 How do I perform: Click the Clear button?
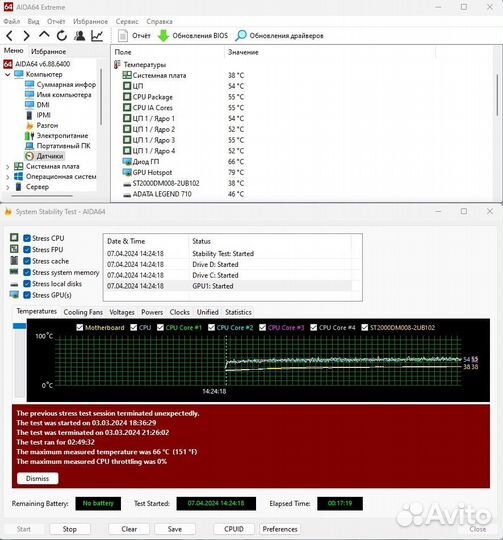tap(129, 529)
